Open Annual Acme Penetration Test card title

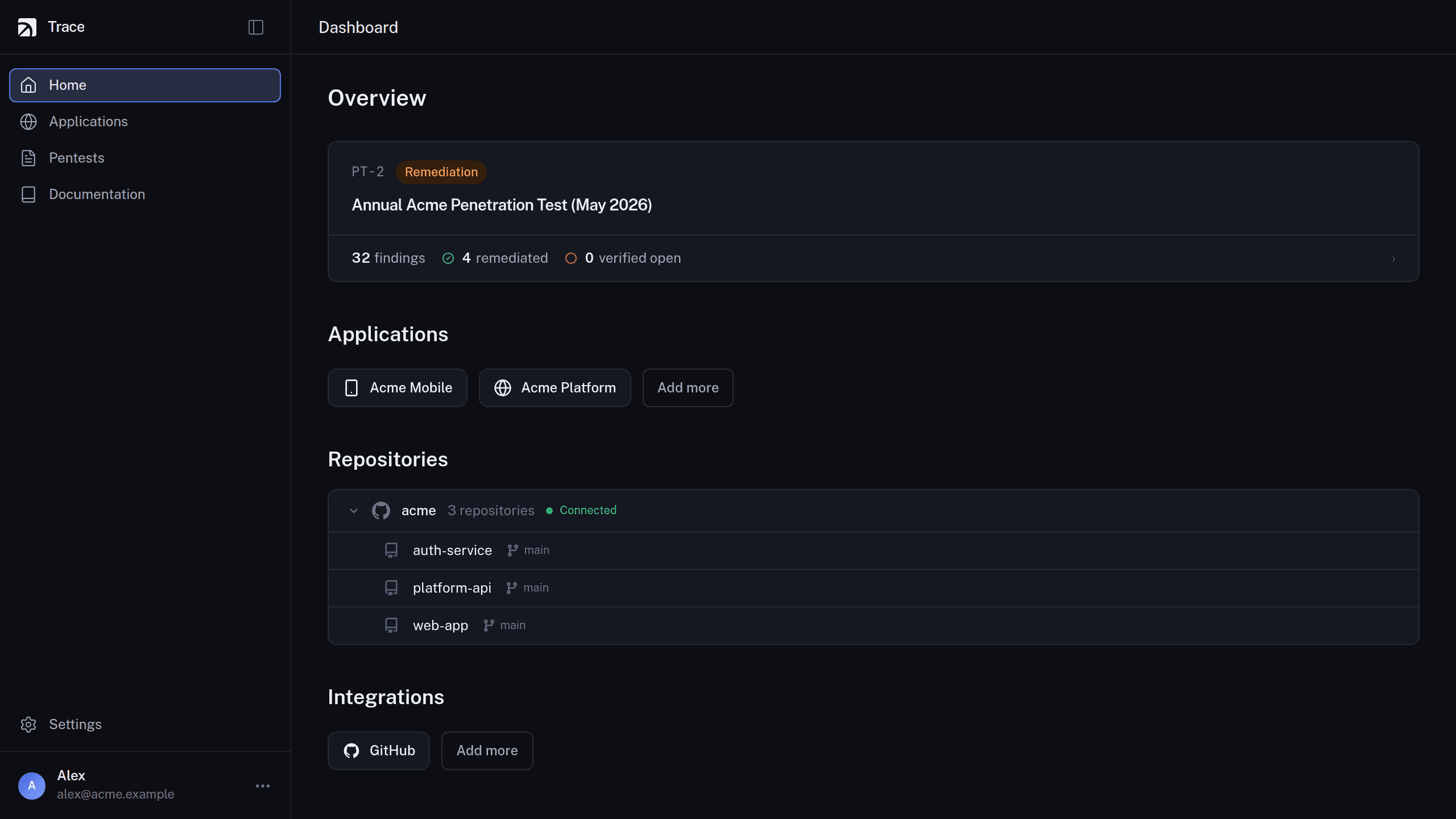(502, 205)
